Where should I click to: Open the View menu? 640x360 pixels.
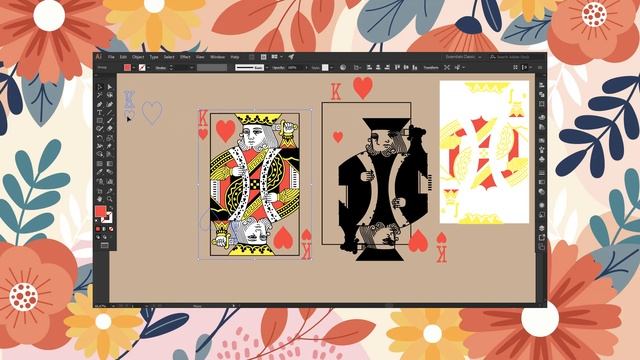(x=200, y=57)
